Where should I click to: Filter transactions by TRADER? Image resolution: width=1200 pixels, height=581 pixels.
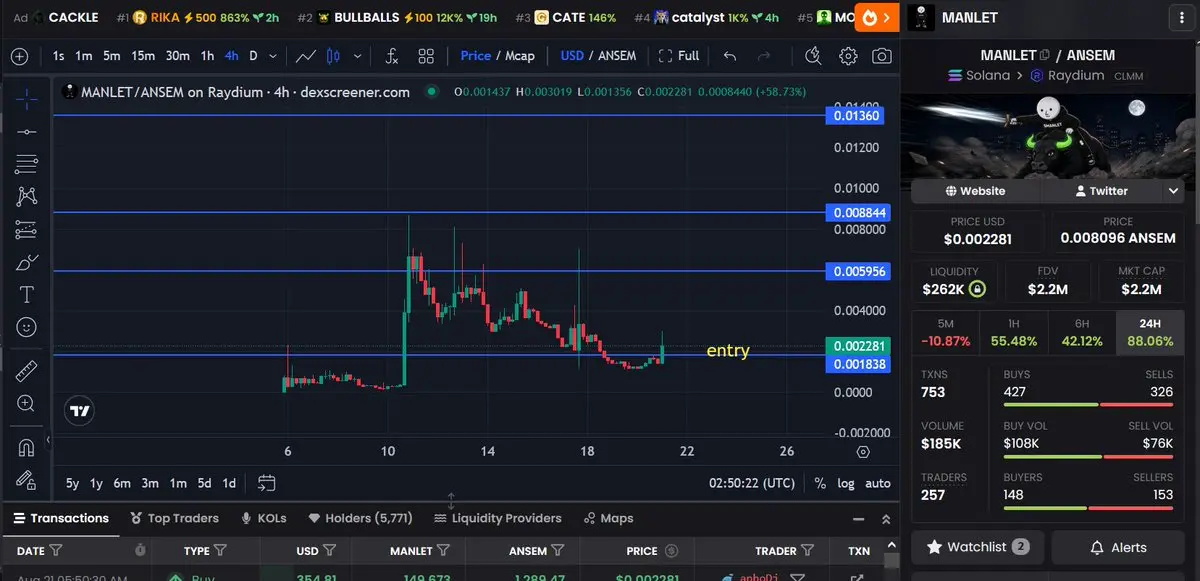coord(806,550)
